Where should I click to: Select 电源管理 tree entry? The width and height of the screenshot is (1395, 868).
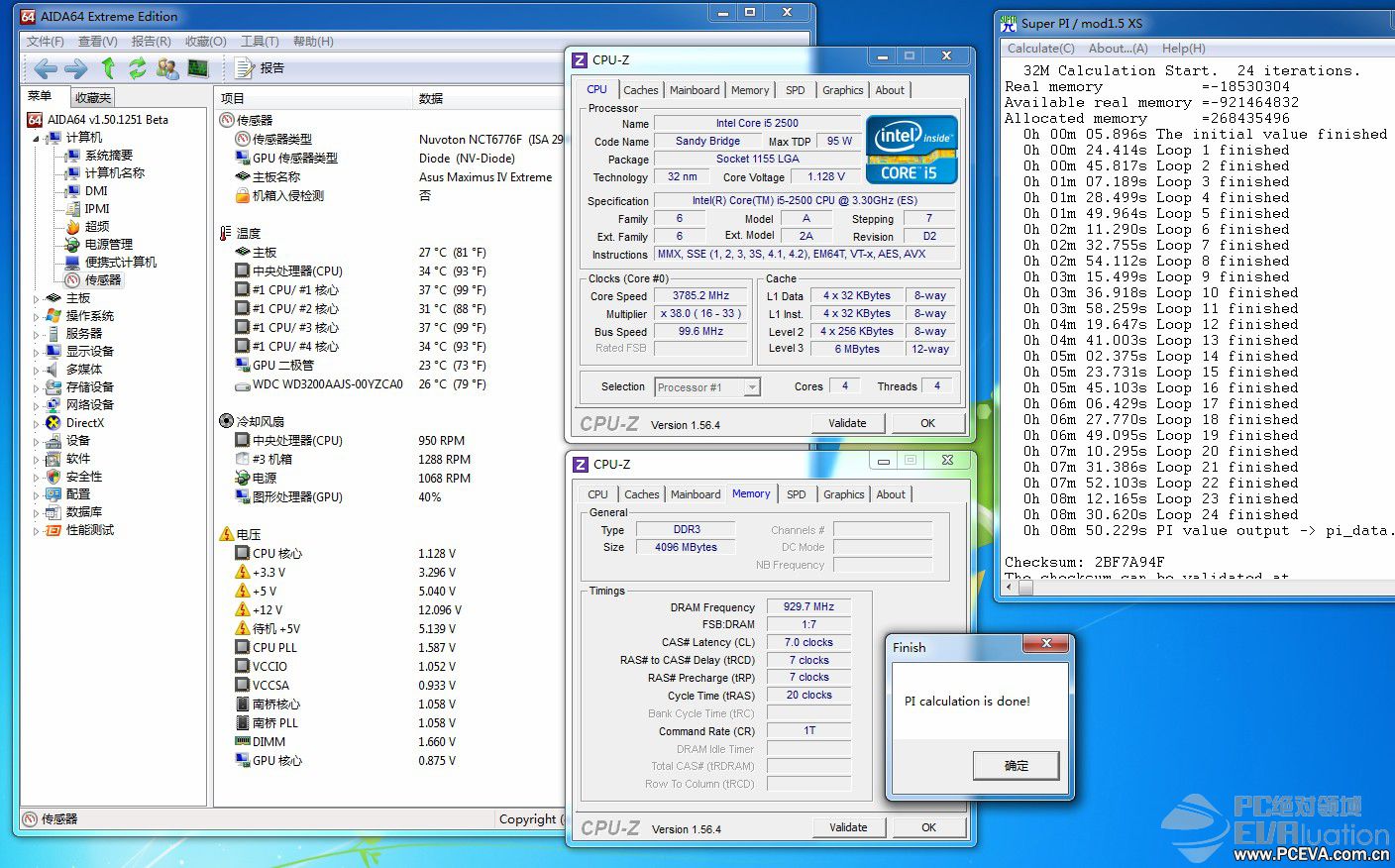click(108, 245)
